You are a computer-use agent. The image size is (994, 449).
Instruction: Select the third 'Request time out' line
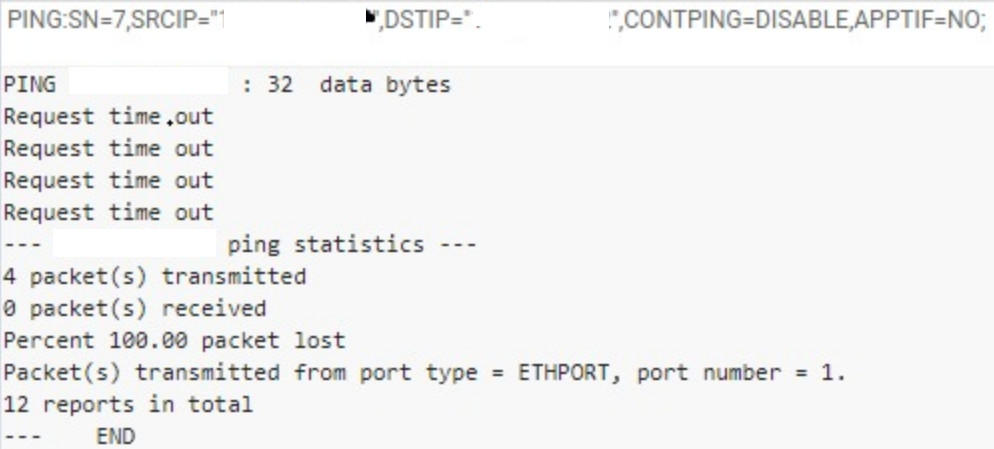coord(108,180)
